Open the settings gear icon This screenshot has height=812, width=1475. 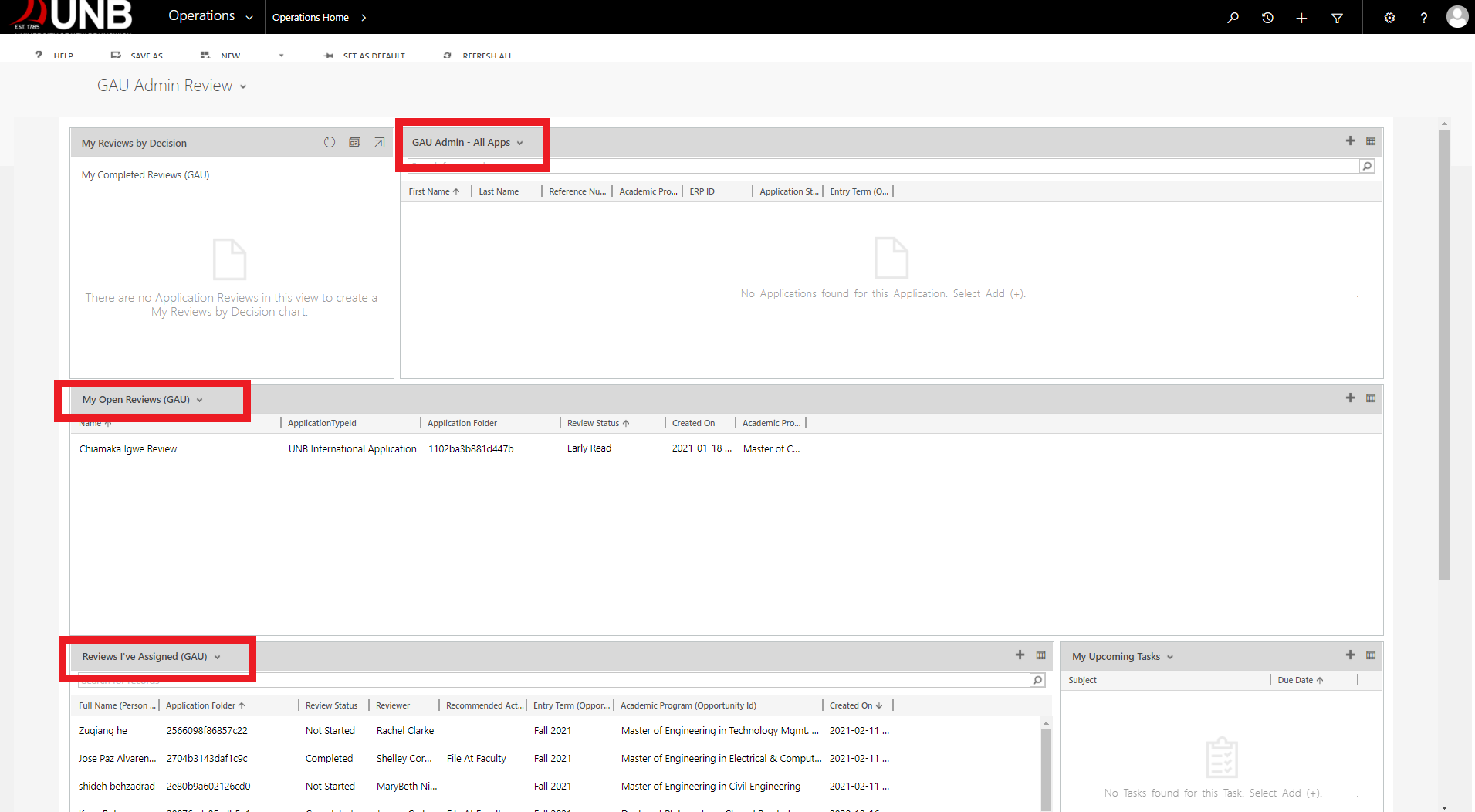1389,17
